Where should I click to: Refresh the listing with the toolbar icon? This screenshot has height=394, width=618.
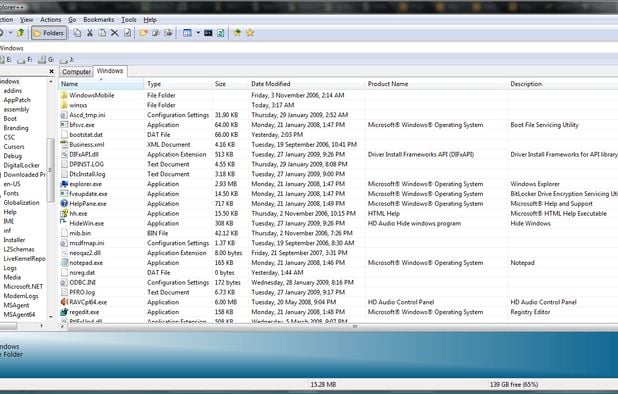pyautogui.click(x=221, y=33)
